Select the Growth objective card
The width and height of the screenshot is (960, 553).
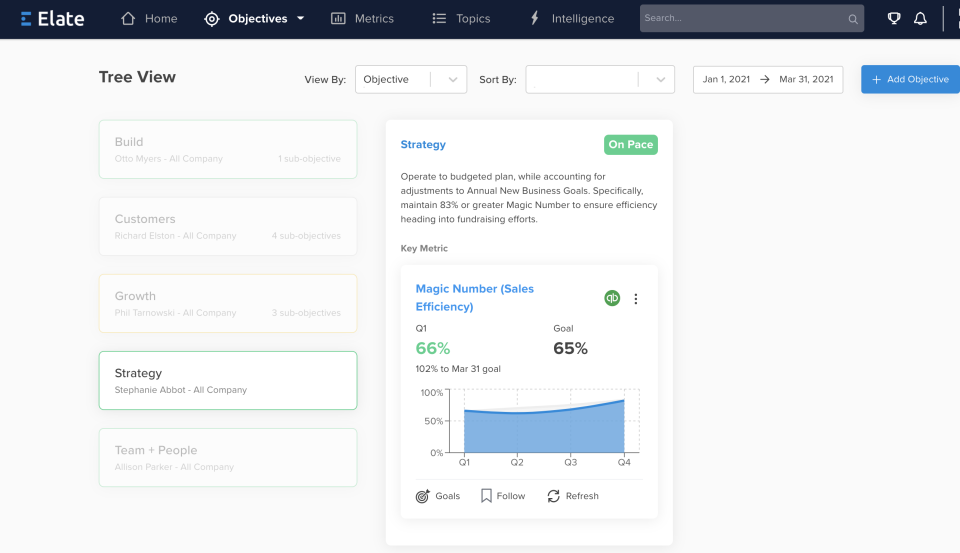click(228, 304)
